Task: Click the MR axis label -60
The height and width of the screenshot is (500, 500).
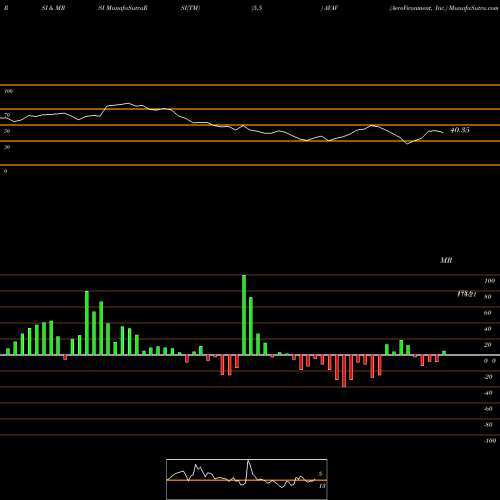Action: pos(488,409)
